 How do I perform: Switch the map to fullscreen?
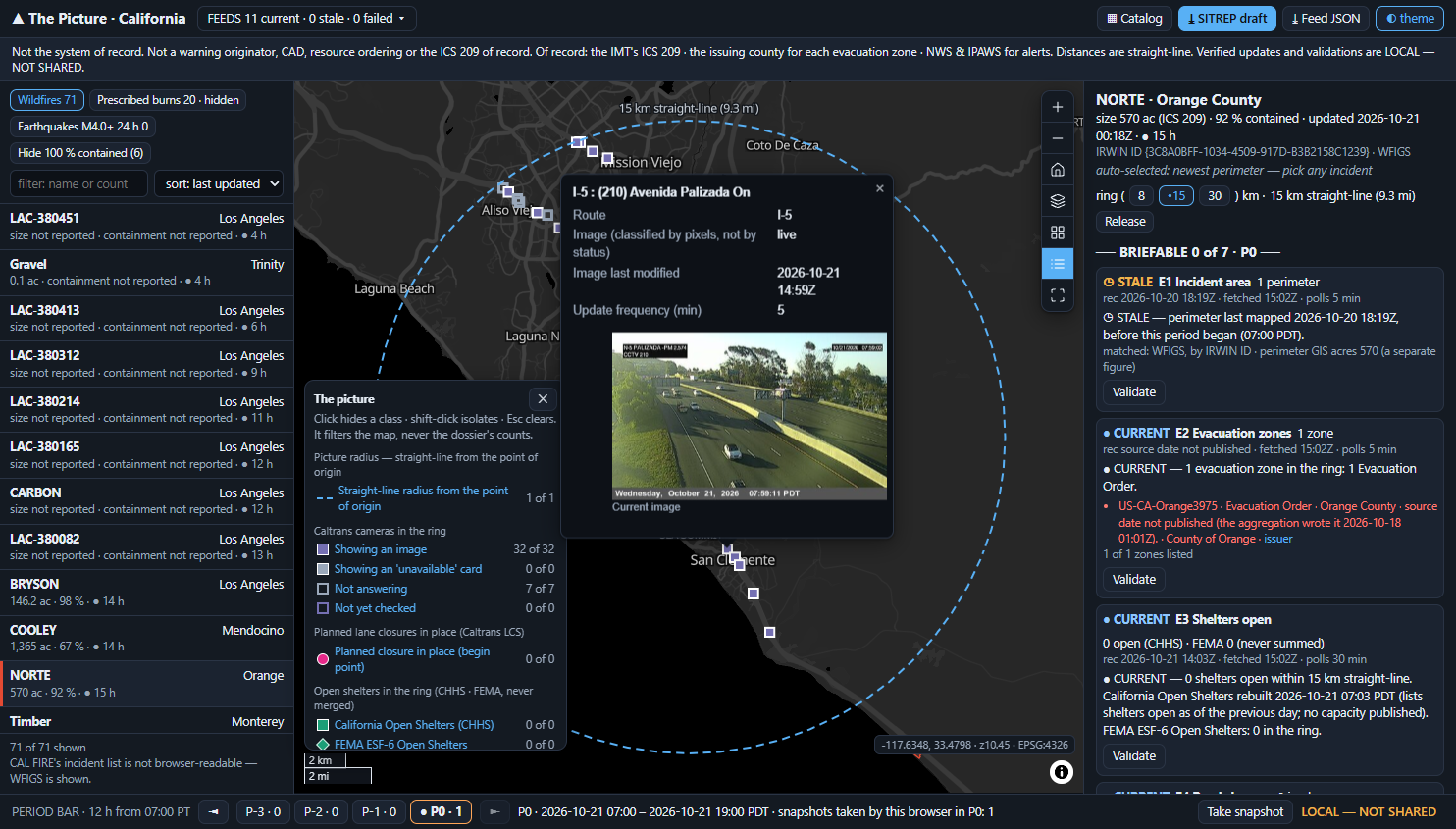click(x=1057, y=295)
